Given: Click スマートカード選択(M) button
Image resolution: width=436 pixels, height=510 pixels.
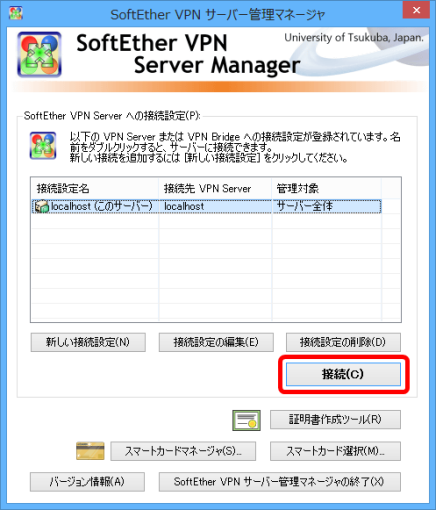Looking at the screenshot, I should tap(335, 451).
